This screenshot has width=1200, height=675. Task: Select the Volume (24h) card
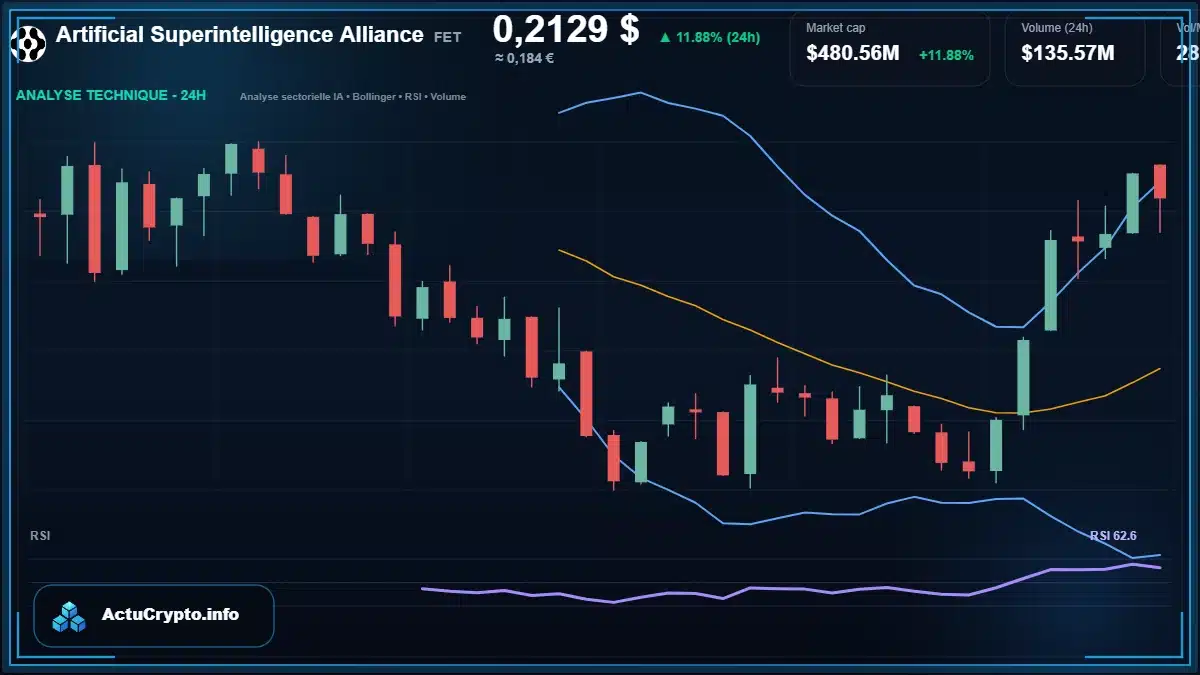[x=1075, y=47]
